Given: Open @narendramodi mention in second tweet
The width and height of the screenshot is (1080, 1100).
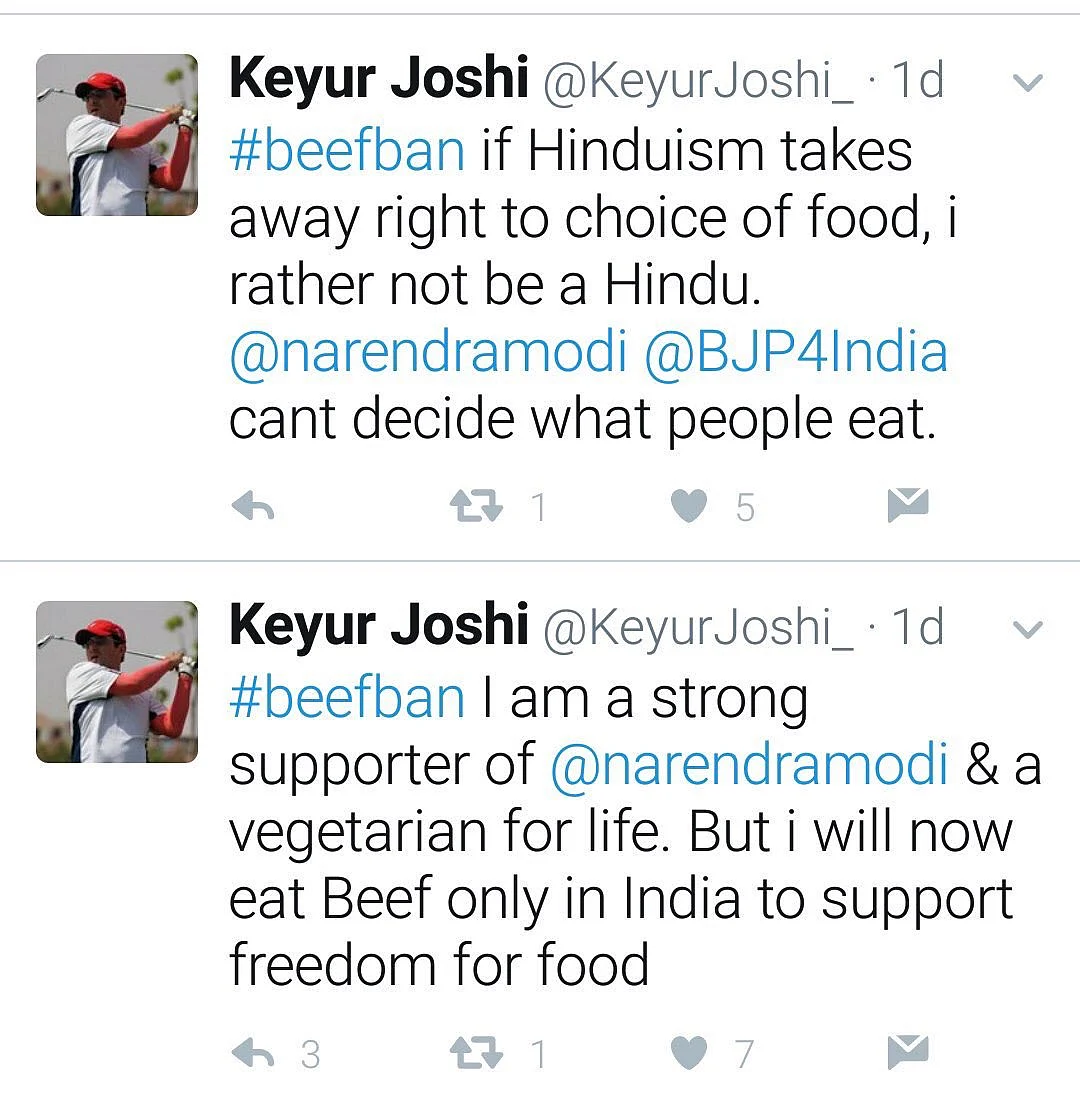Looking at the screenshot, I should point(749,765).
